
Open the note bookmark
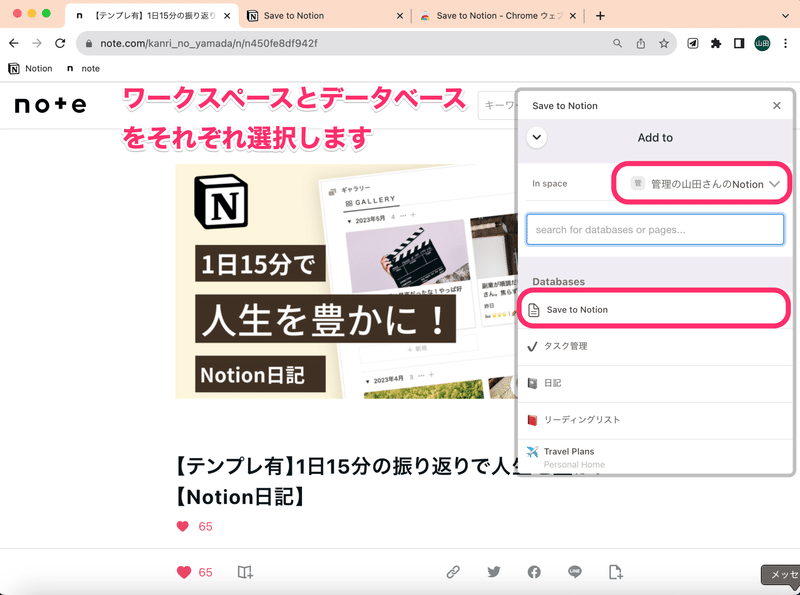83,68
